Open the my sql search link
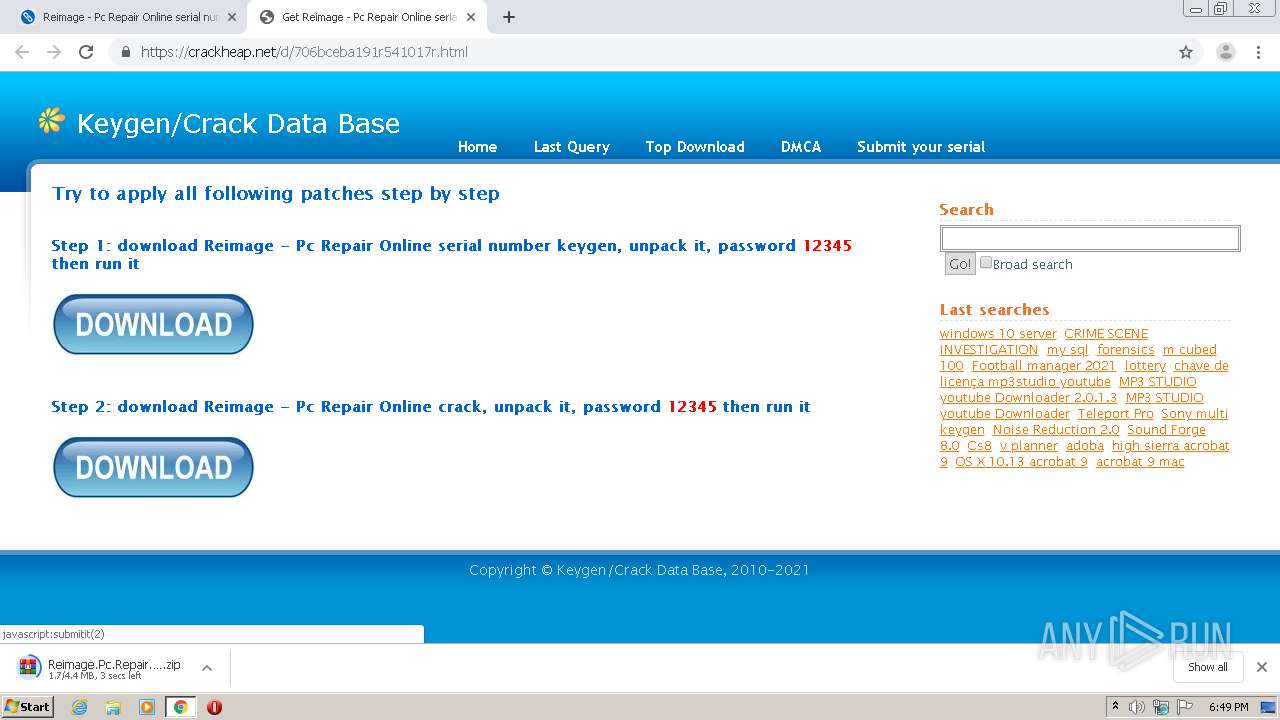 coord(1067,349)
